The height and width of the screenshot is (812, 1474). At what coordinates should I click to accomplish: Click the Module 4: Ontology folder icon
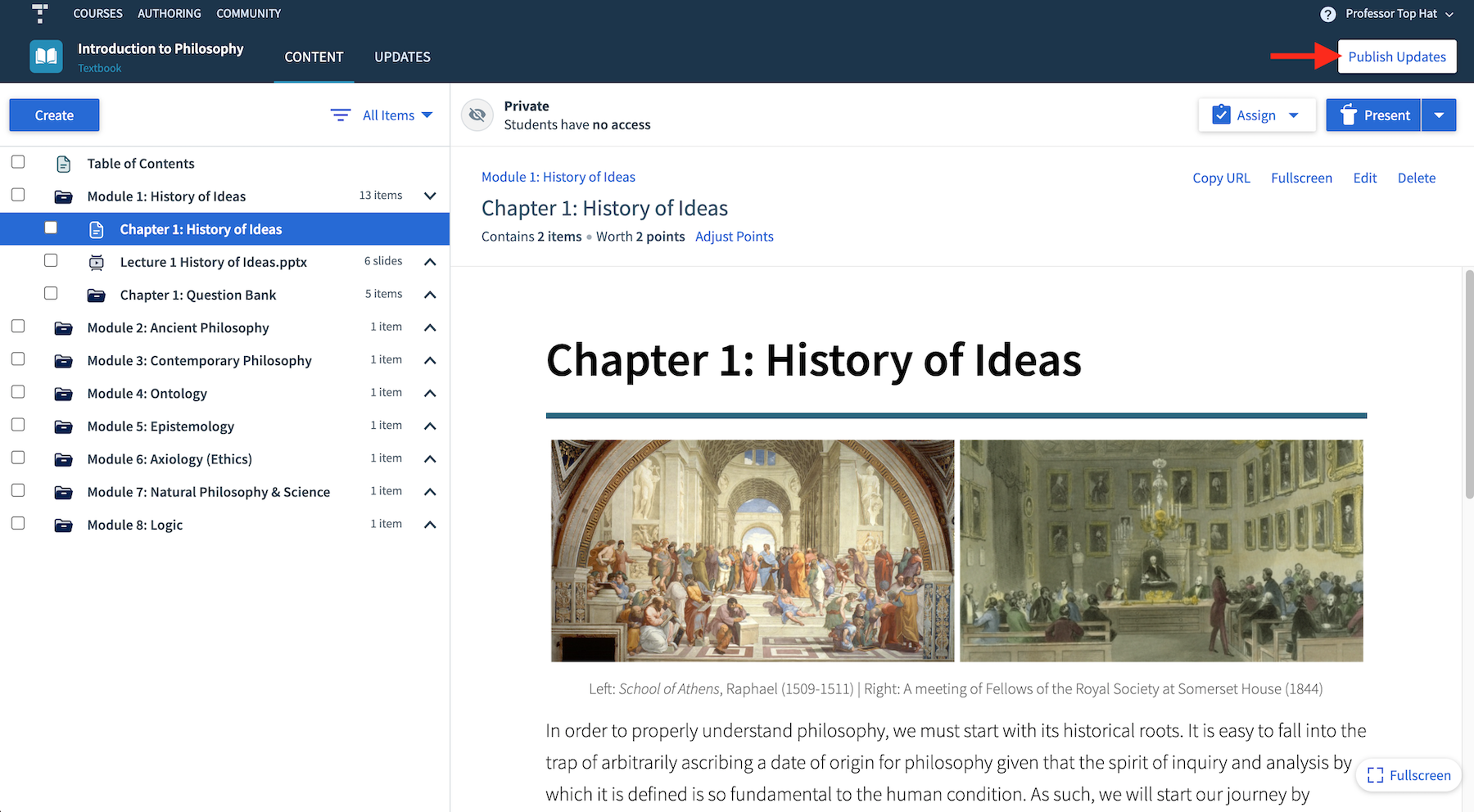[63, 394]
